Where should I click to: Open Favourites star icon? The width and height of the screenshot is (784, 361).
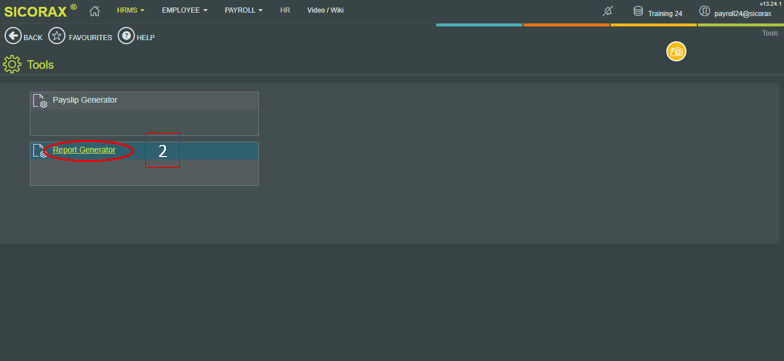coord(57,36)
